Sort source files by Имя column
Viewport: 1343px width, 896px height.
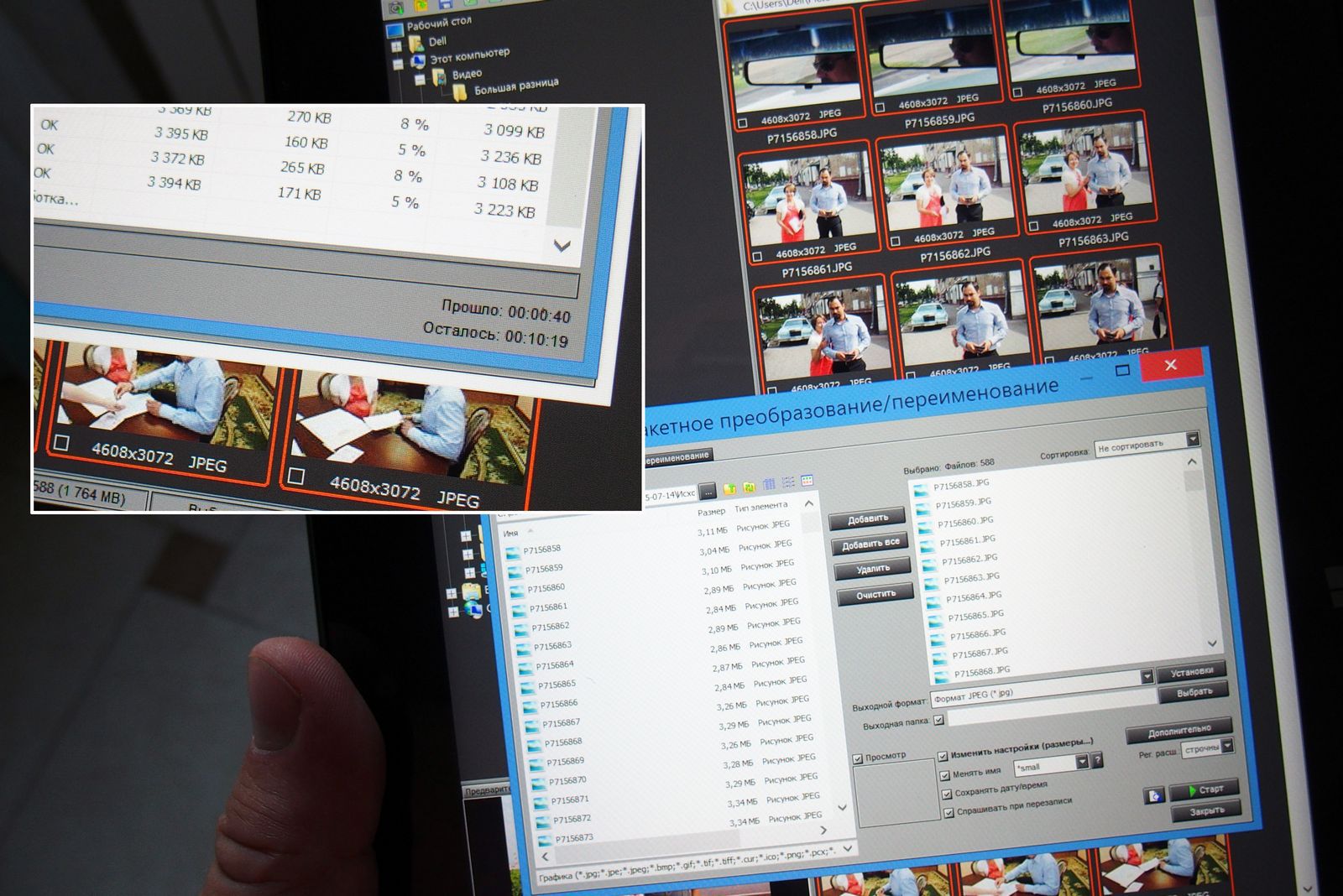[510, 534]
